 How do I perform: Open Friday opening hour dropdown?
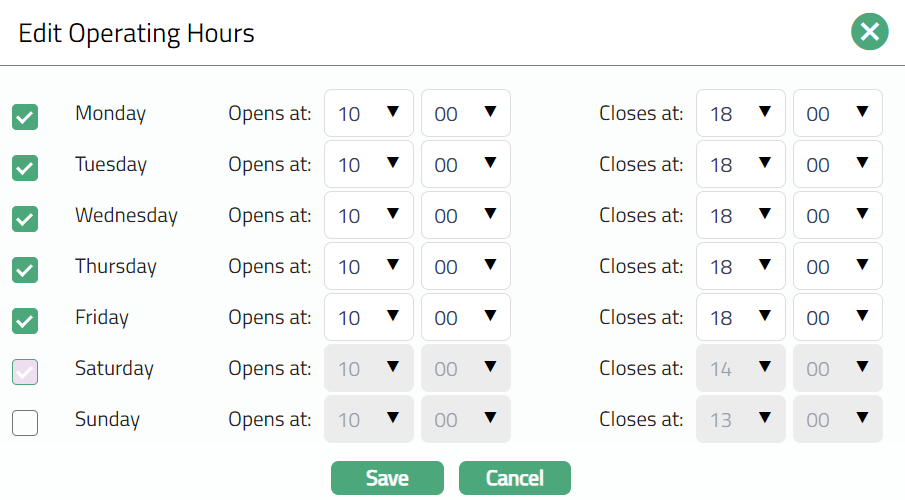tap(368, 317)
